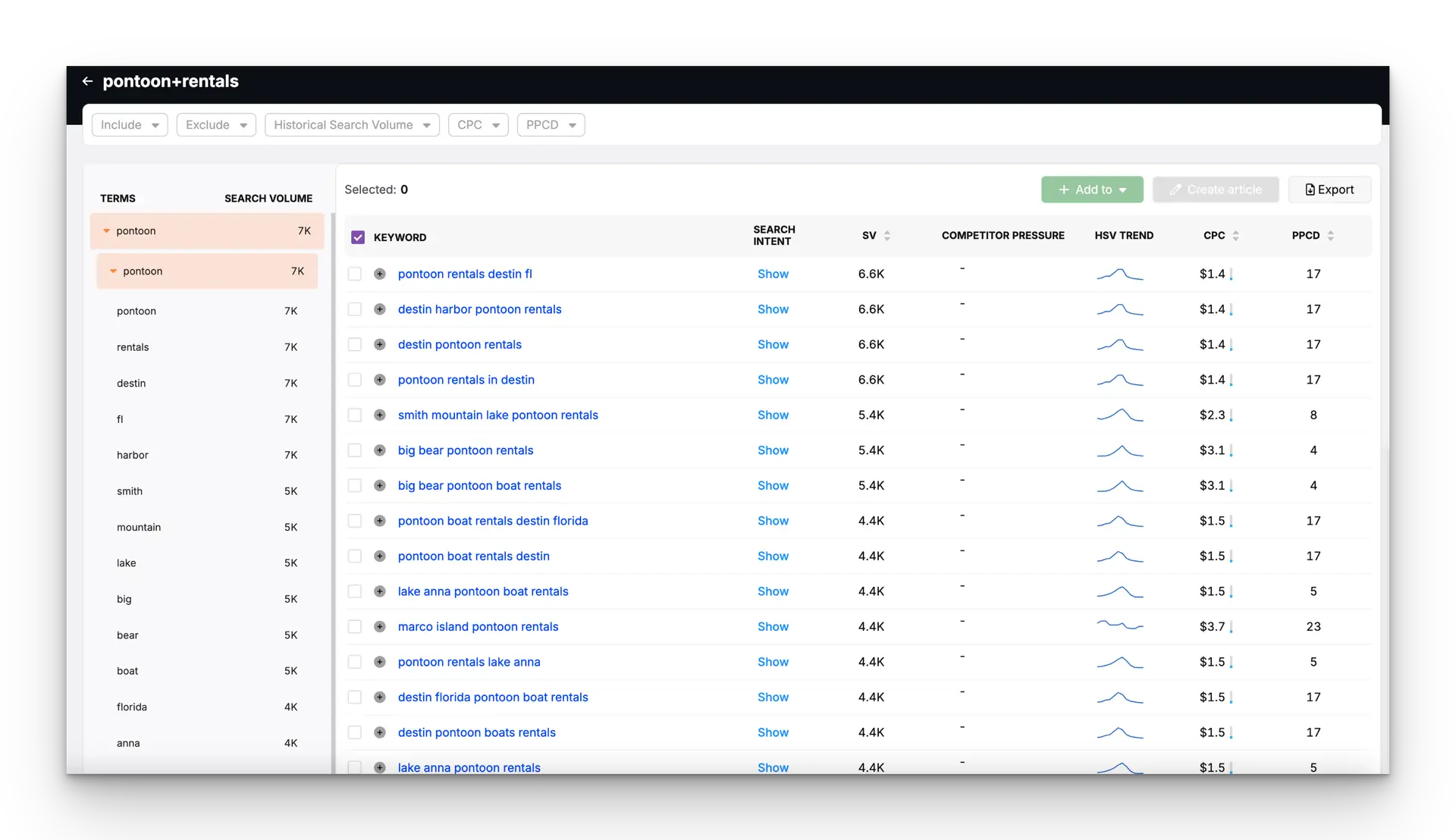
Task: Select checkbox for destin pontoon rentals
Action: click(354, 344)
